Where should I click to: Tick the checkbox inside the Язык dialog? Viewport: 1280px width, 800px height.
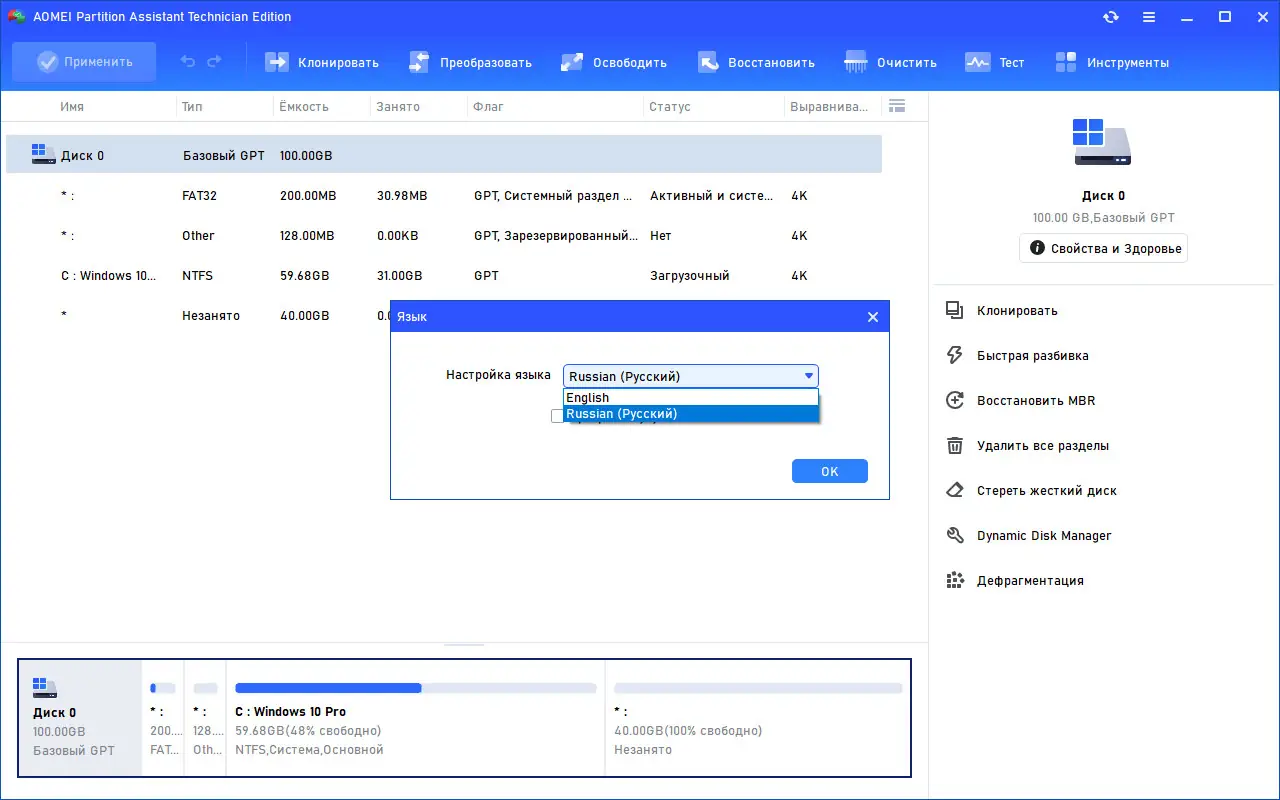(557, 416)
